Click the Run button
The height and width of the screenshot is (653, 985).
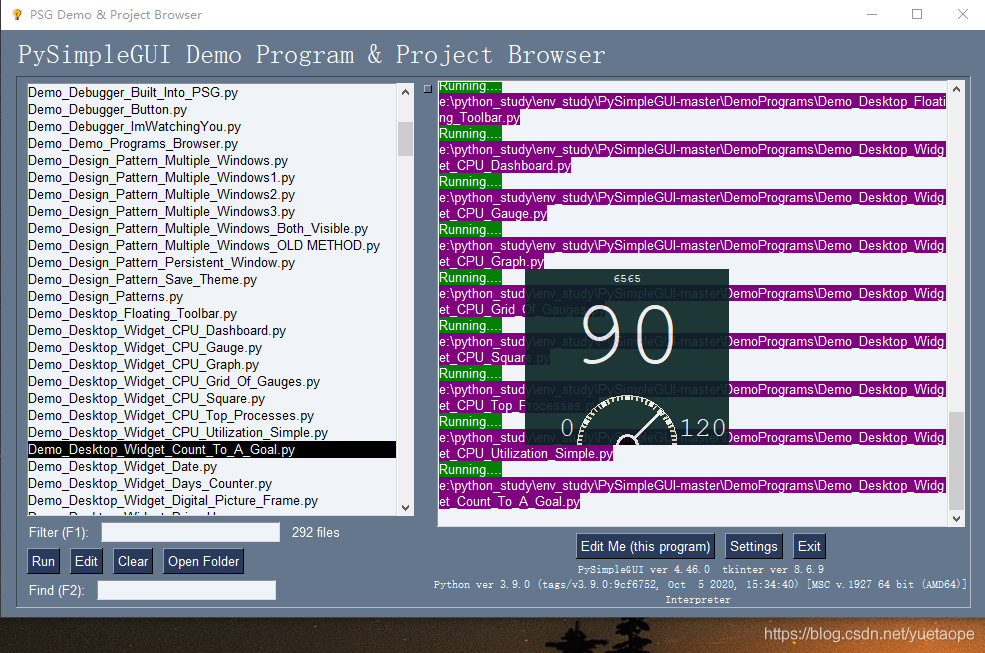[43, 561]
